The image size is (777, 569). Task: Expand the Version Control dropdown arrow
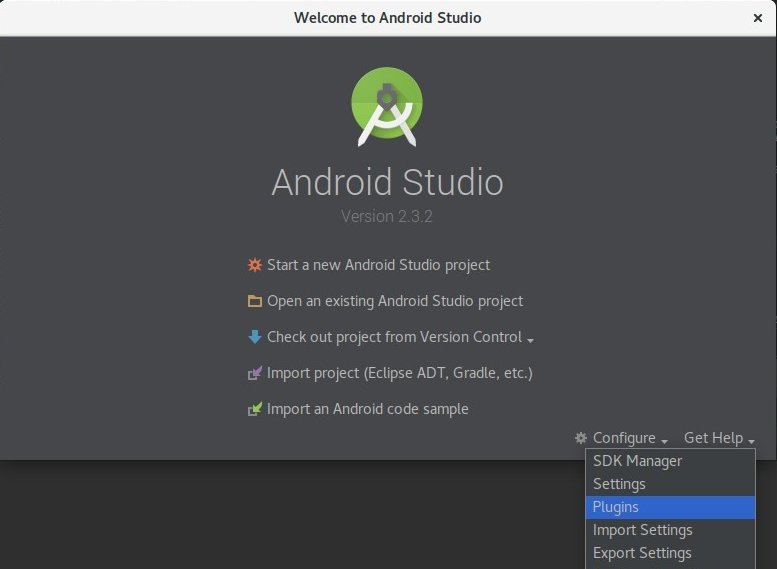531,341
